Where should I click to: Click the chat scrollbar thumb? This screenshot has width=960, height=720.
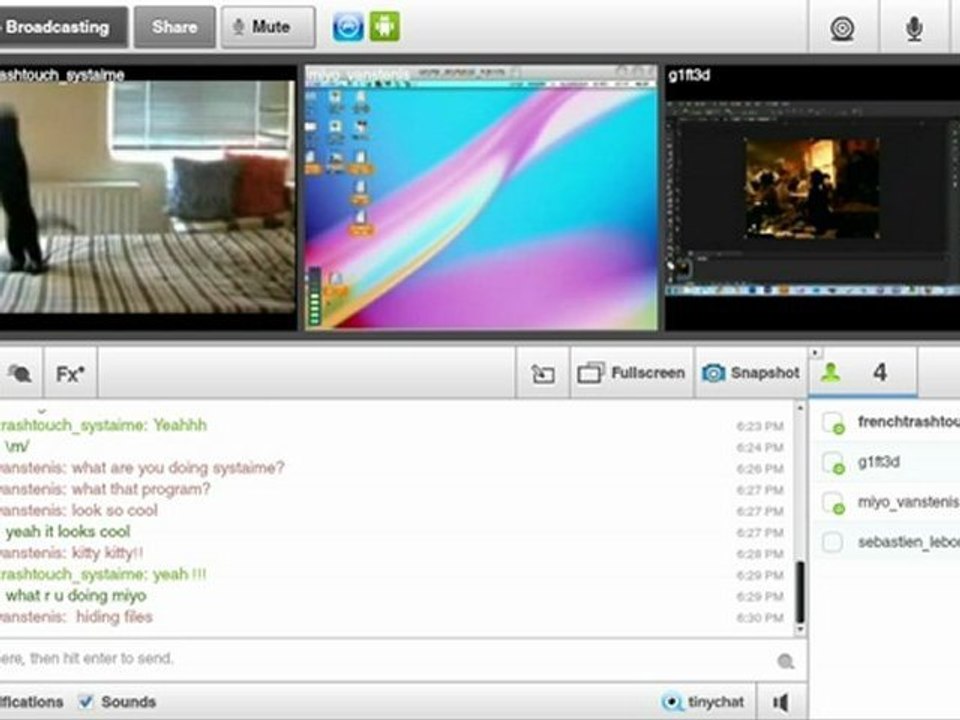point(800,592)
